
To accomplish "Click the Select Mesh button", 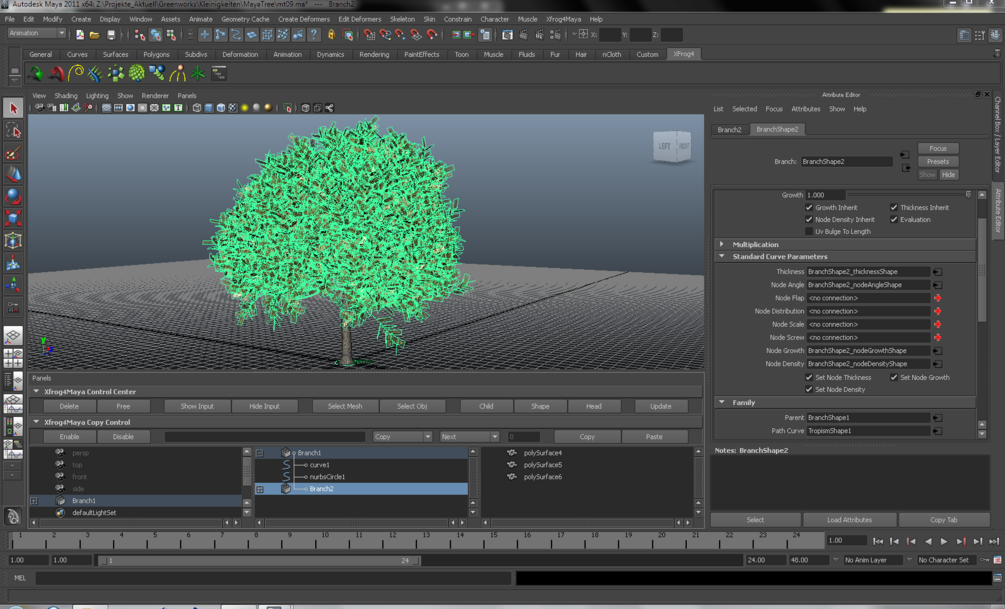I will click(345, 406).
